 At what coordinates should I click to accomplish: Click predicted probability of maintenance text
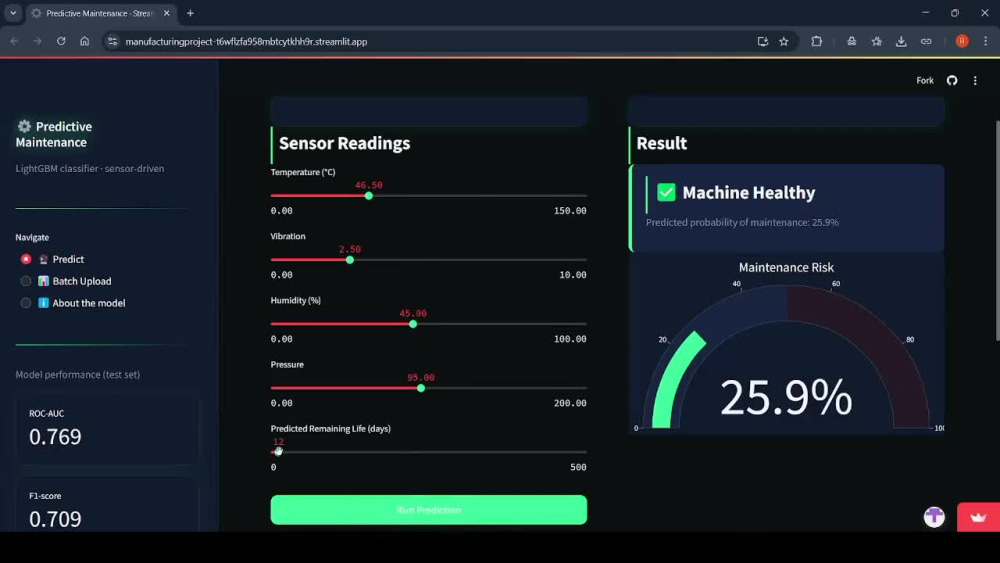(x=742, y=223)
